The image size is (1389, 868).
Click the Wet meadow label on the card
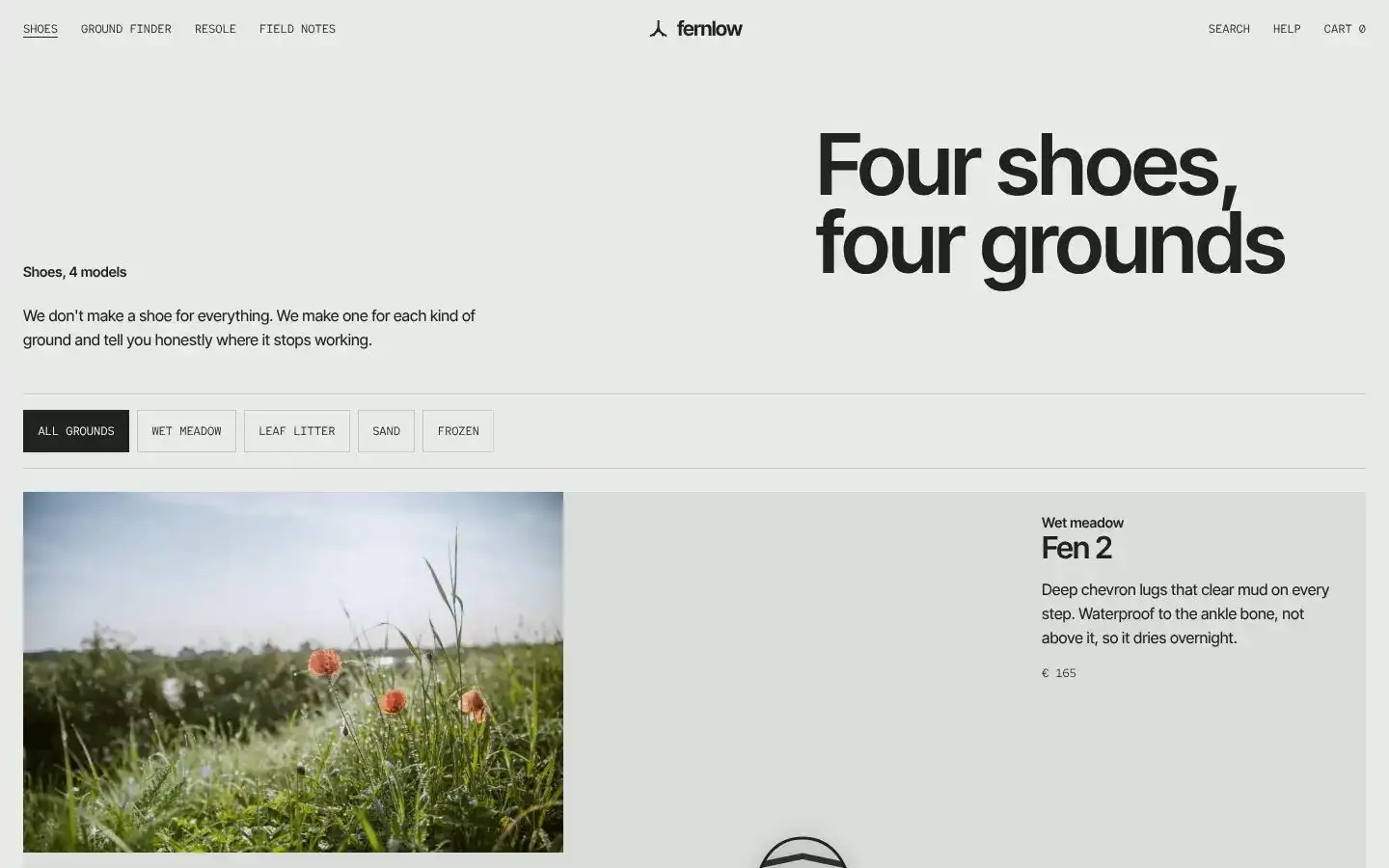coord(1082,523)
